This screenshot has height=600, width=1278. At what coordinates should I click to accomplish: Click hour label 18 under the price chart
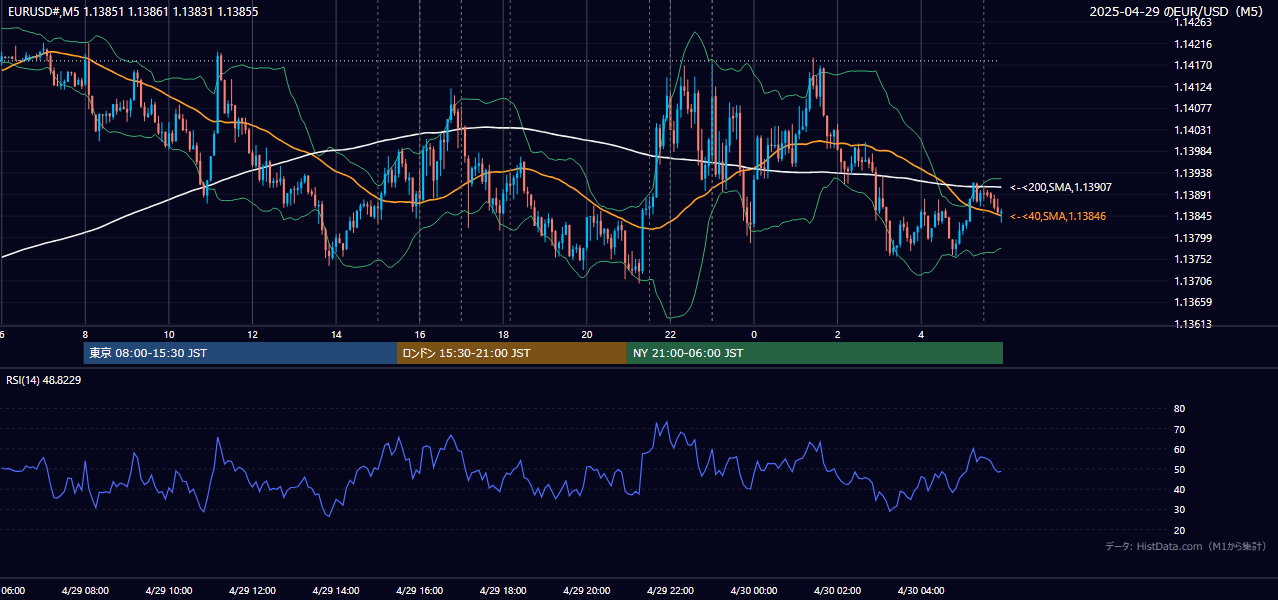coord(504,334)
